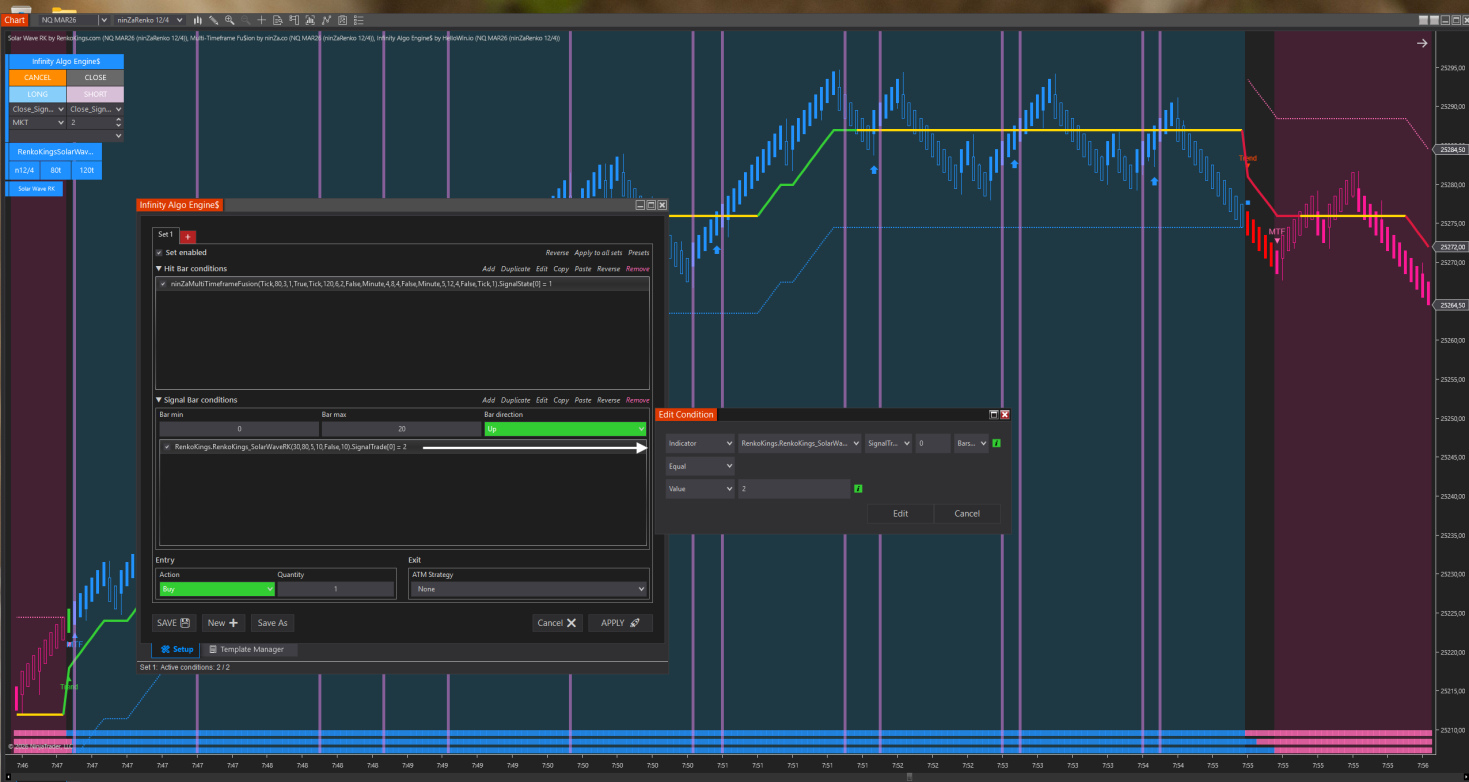Open the Indicators icon in chart toolbar
Screen dimensions: 1469x782
point(326,20)
